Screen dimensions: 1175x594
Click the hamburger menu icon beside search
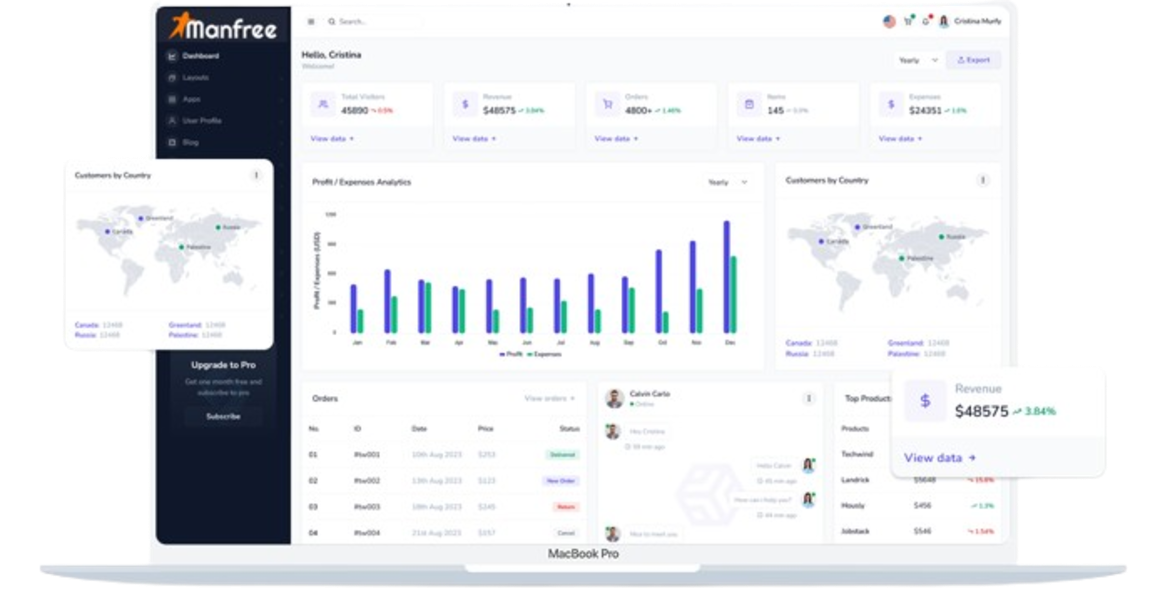click(311, 21)
